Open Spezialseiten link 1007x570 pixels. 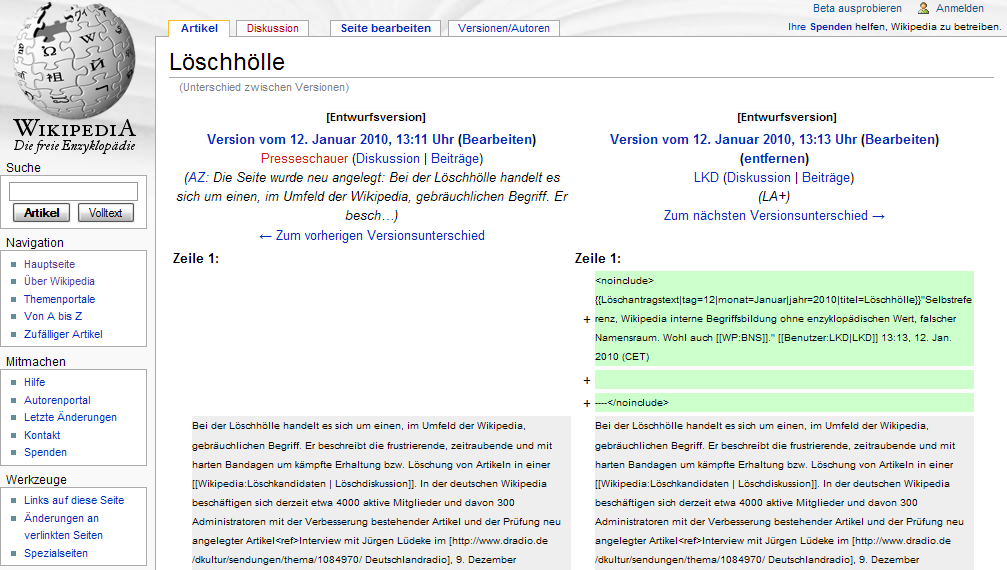point(56,553)
